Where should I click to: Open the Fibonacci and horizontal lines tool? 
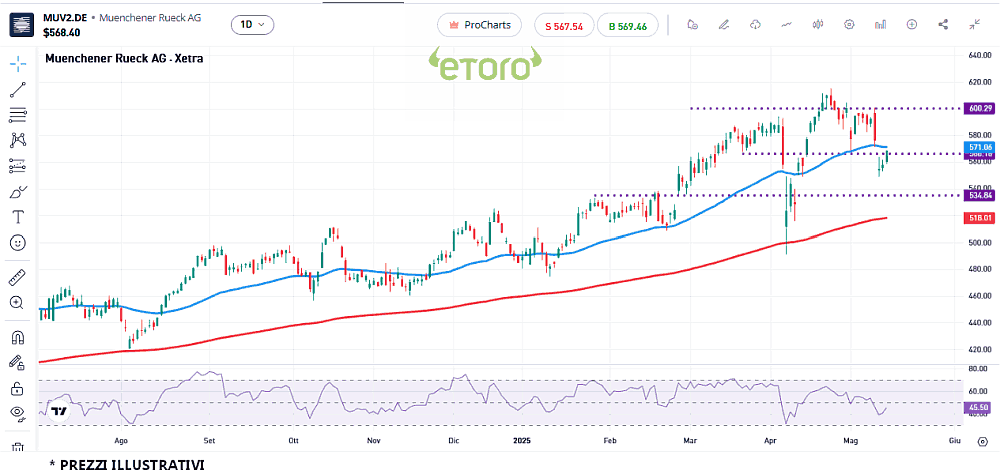18,115
